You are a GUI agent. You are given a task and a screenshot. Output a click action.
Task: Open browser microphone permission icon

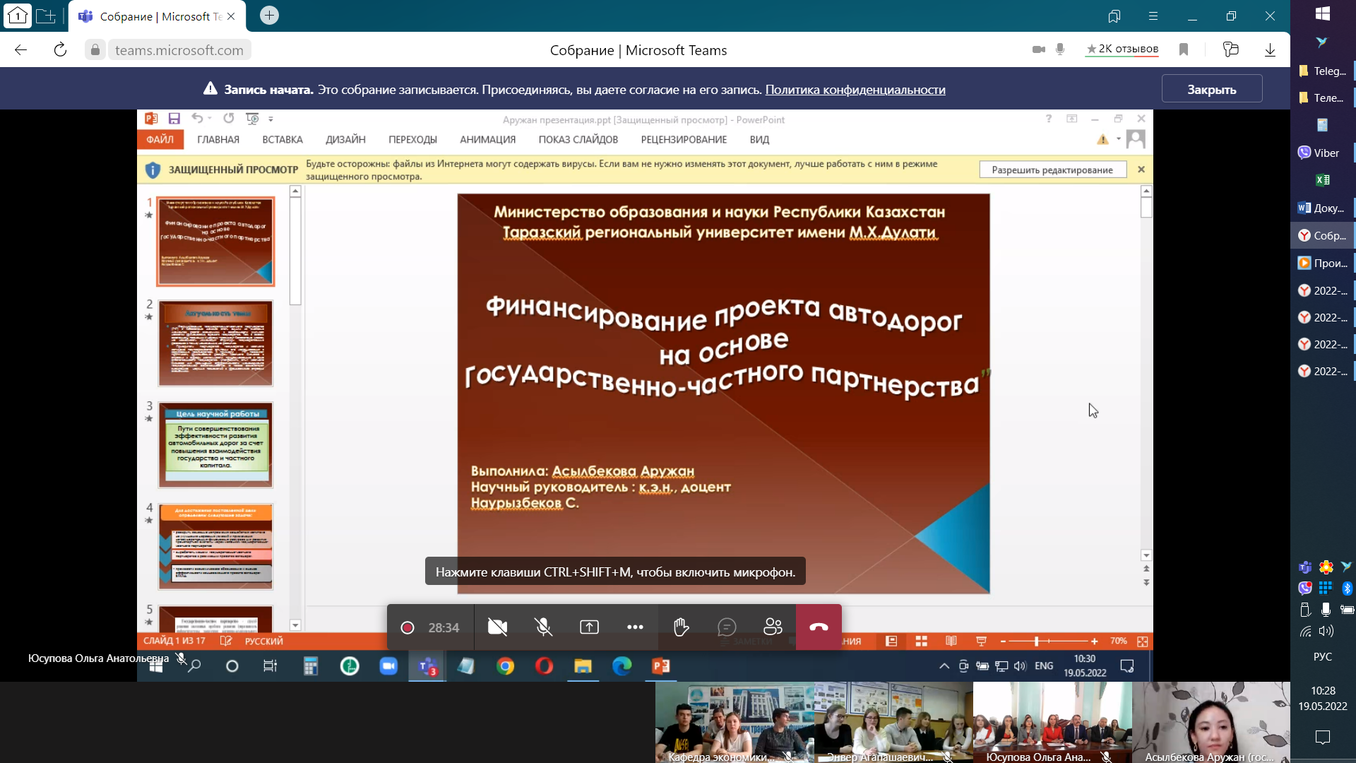click(x=1060, y=49)
